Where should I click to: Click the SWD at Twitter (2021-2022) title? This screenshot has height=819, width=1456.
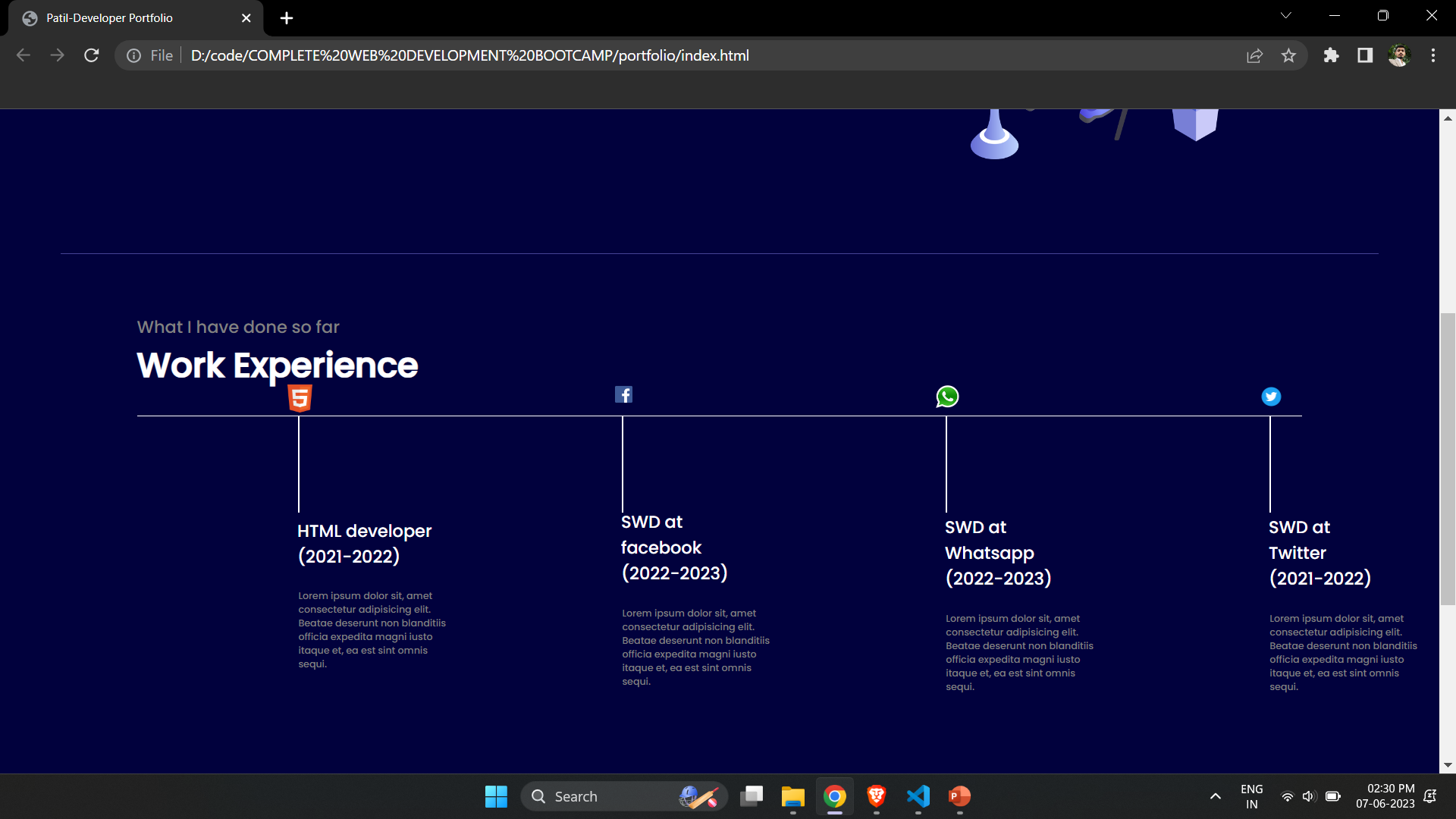[1320, 553]
